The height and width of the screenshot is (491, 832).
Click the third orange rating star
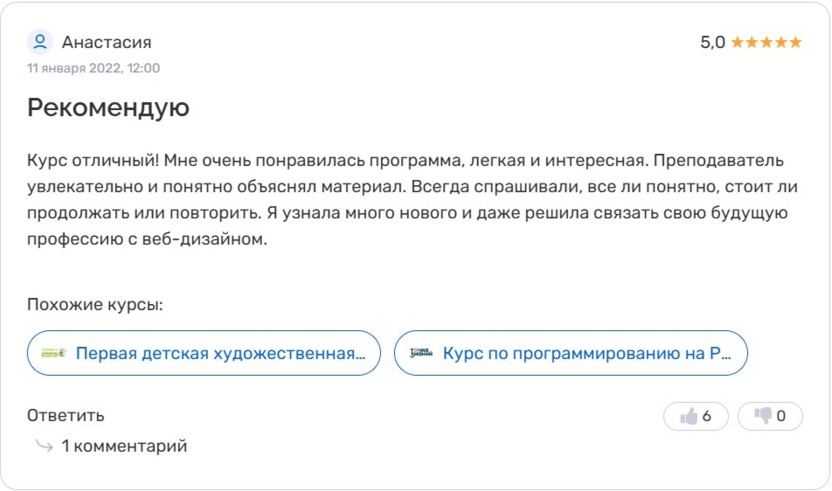tap(766, 43)
